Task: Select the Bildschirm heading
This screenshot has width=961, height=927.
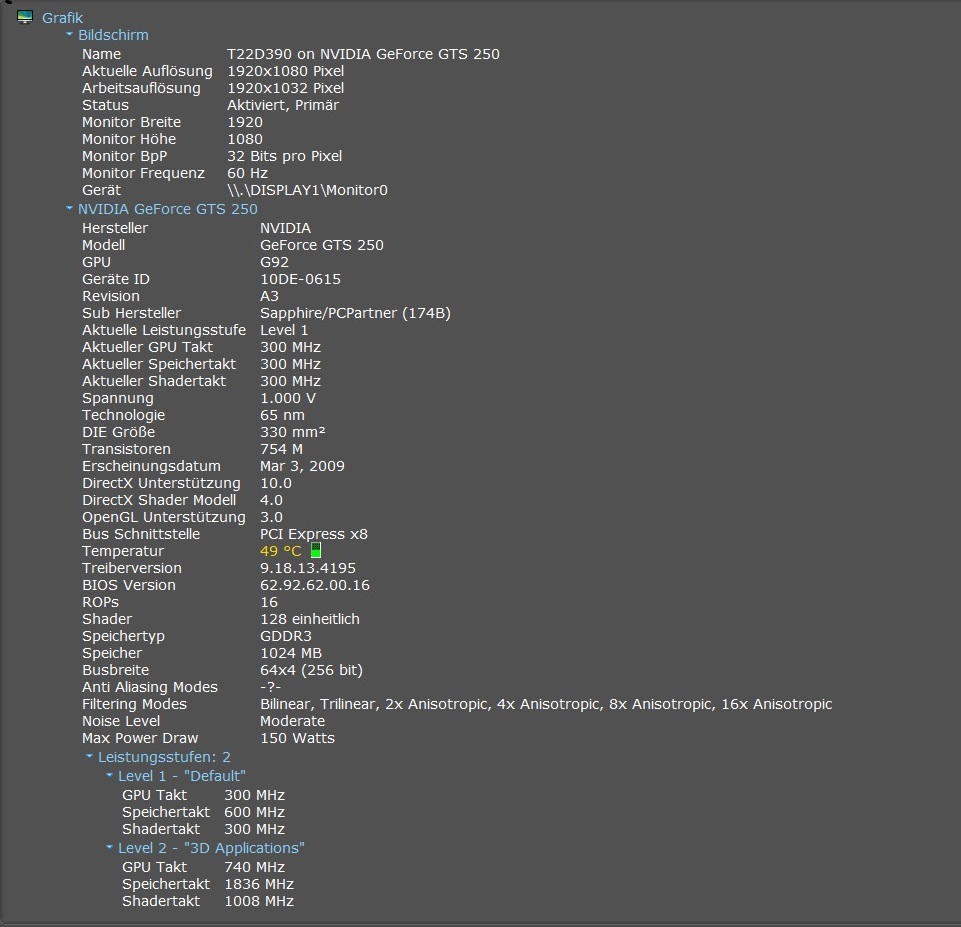Action: click(113, 35)
